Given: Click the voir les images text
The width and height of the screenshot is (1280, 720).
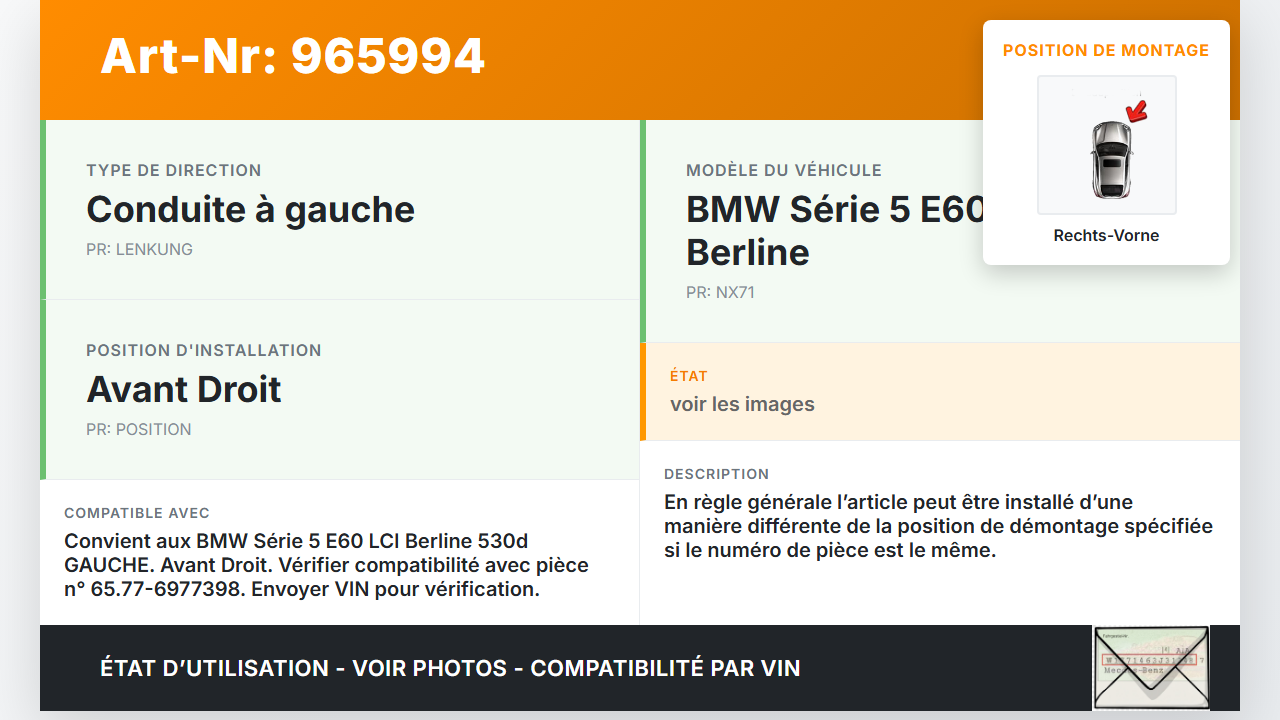Looking at the screenshot, I should (742, 404).
